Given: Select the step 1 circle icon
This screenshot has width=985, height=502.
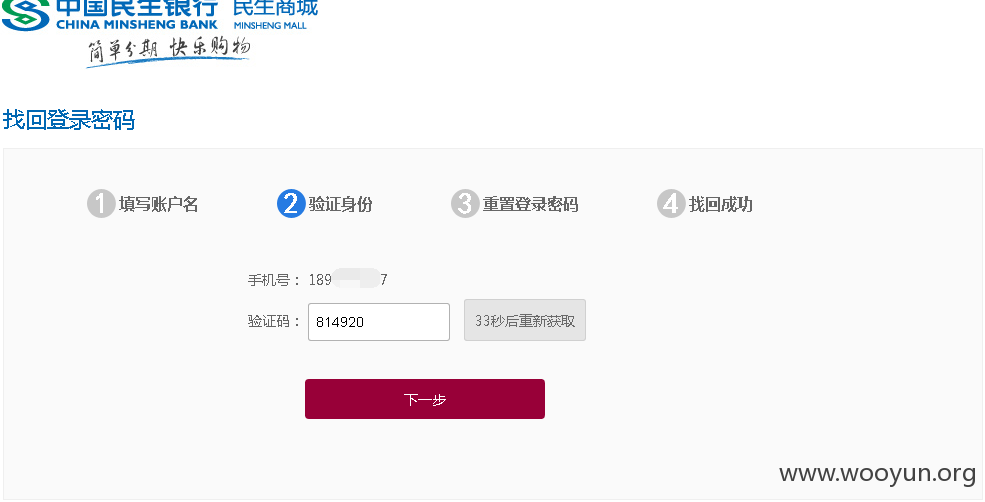Looking at the screenshot, I should point(101,204).
